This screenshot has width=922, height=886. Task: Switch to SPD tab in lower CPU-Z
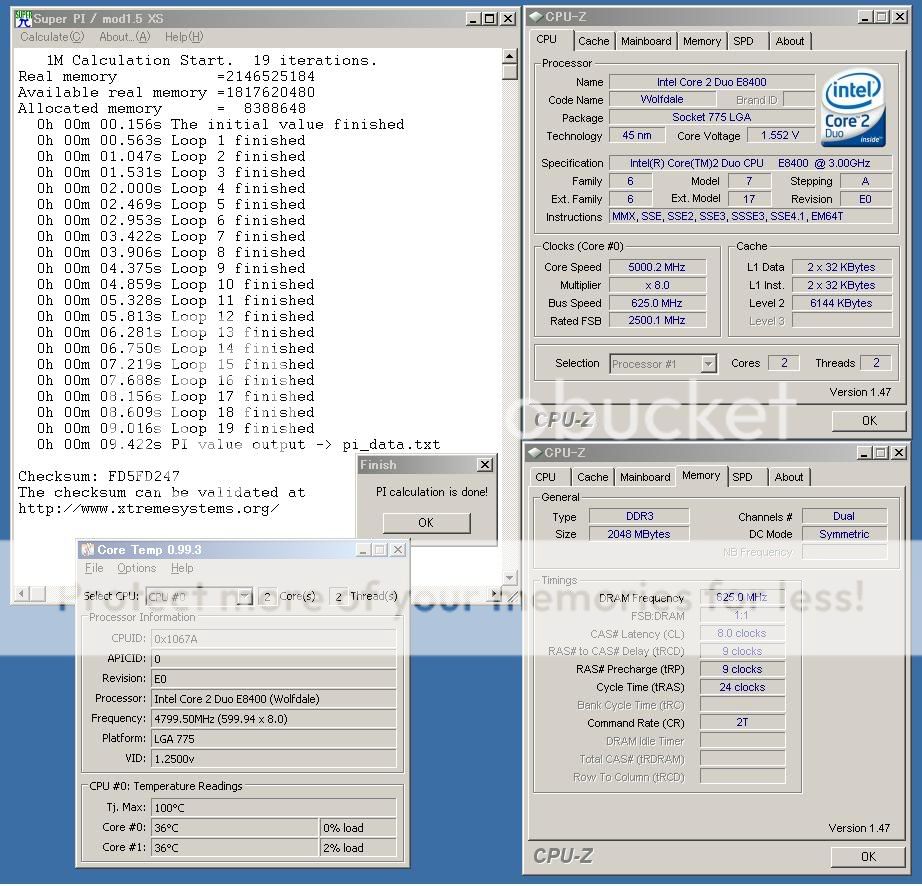click(742, 477)
